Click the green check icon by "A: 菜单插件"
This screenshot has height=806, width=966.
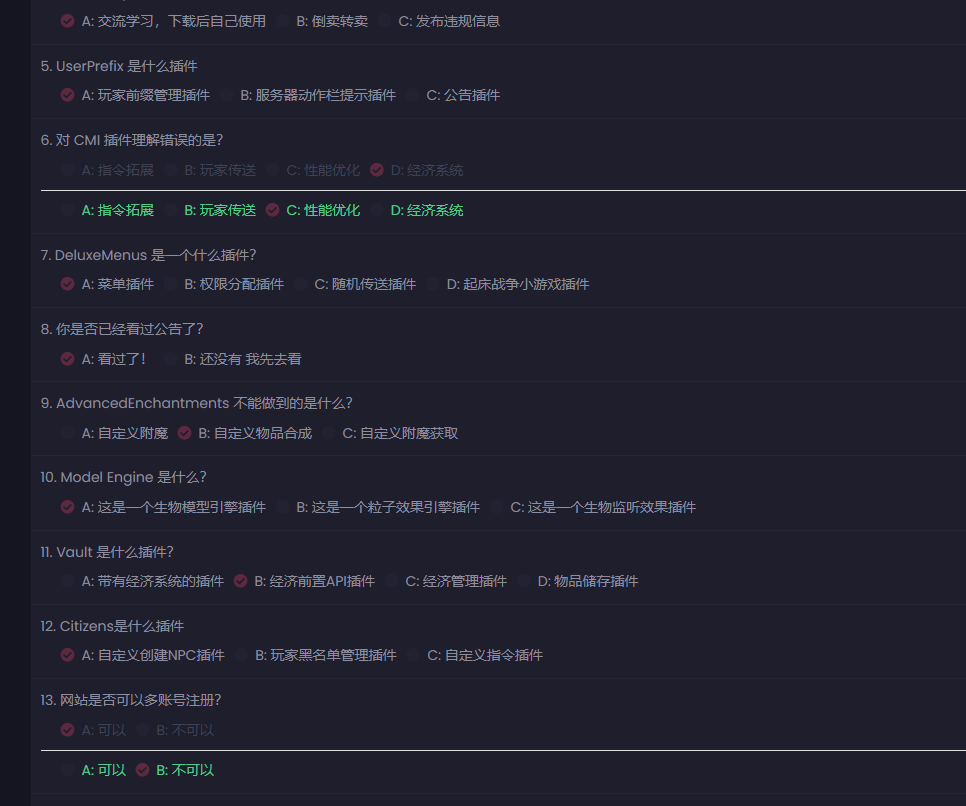[x=67, y=284]
